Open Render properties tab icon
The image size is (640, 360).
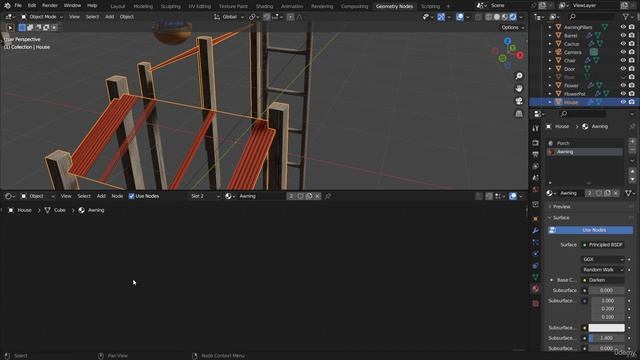pos(536,143)
